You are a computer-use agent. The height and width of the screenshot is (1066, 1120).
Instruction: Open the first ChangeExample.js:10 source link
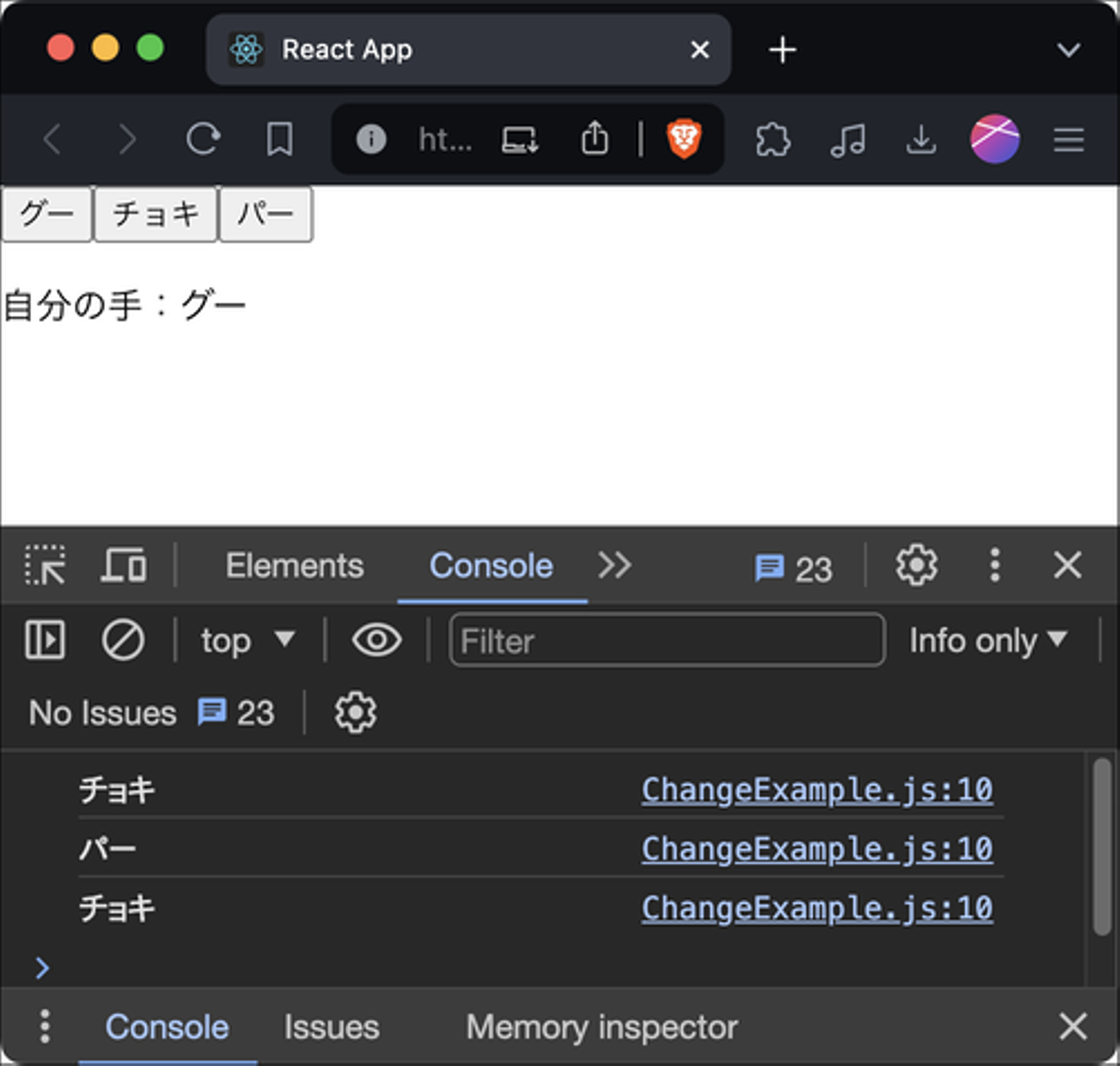pyautogui.click(x=817, y=790)
